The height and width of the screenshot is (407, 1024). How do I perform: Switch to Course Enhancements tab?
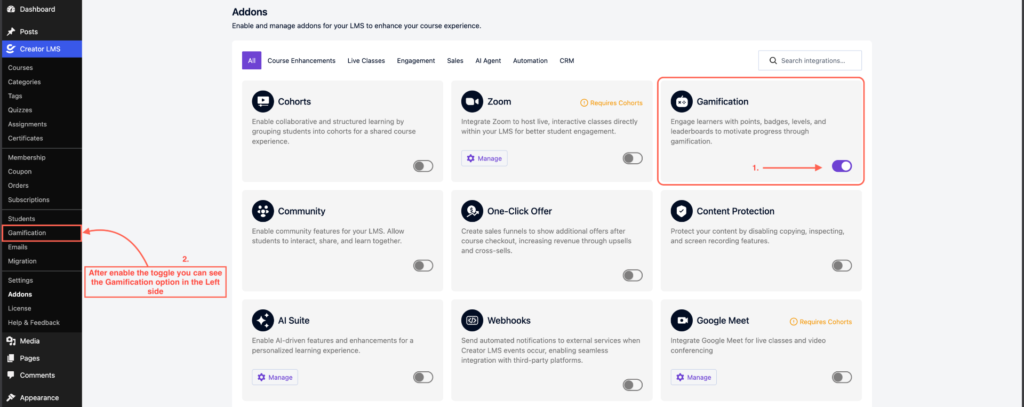[x=301, y=61]
